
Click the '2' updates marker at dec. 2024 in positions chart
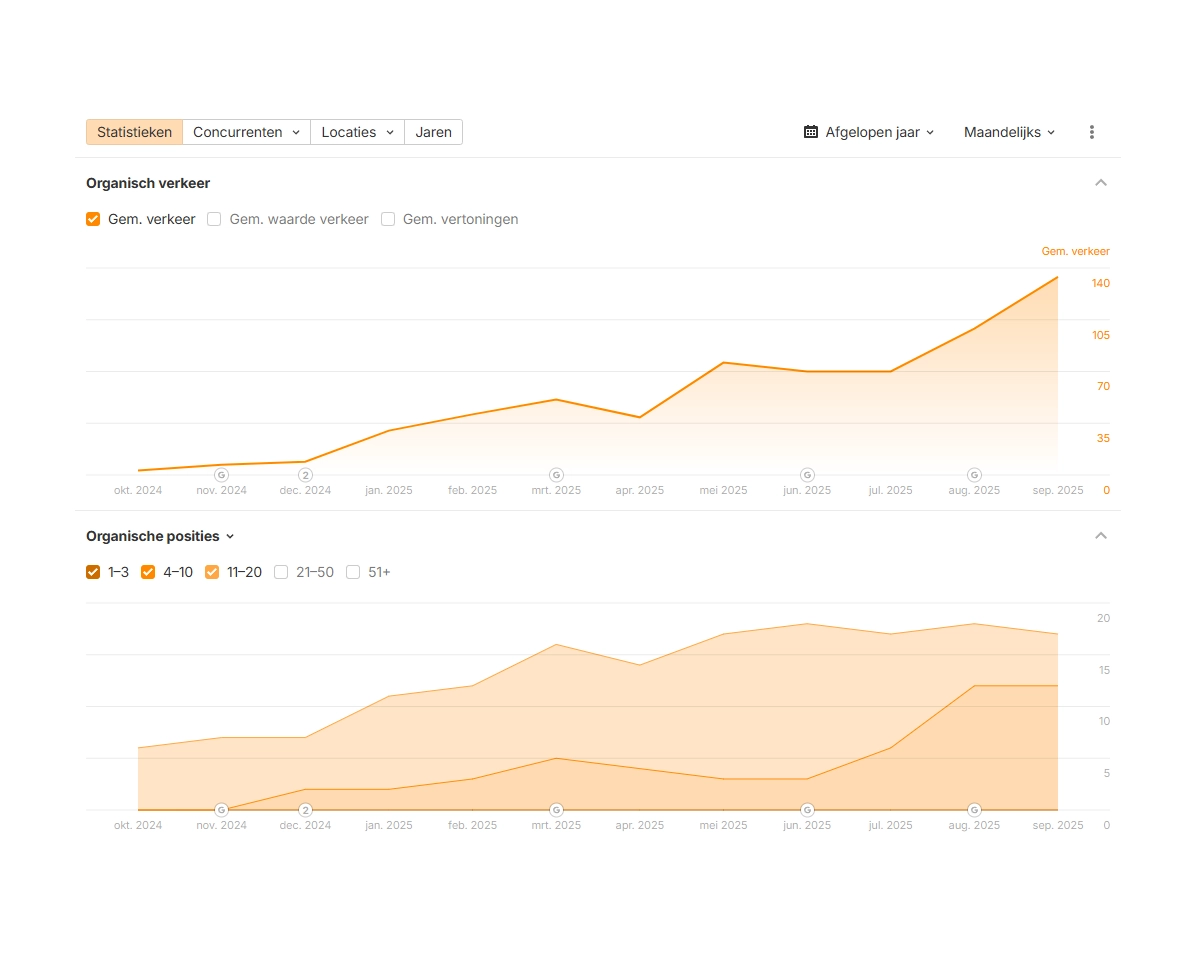tap(306, 809)
